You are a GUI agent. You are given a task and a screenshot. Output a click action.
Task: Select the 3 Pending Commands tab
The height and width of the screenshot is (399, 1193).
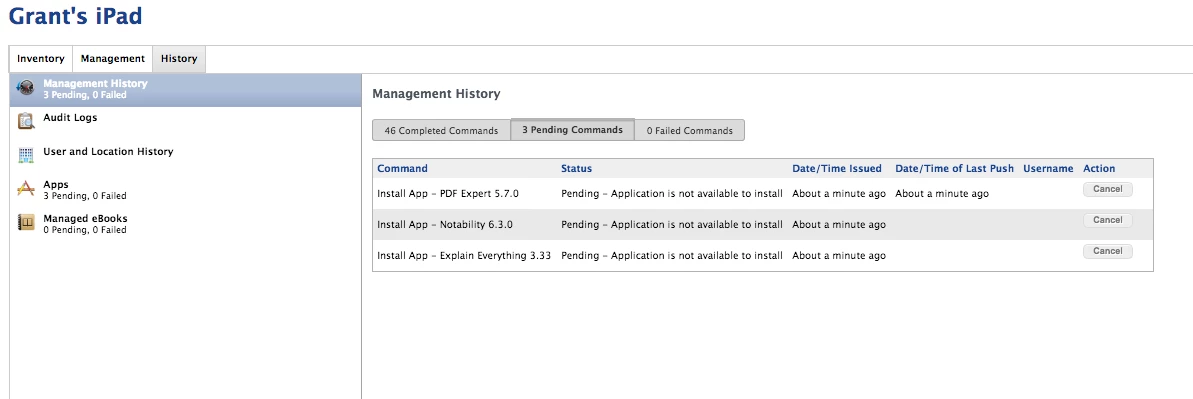(x=572, y=129)
